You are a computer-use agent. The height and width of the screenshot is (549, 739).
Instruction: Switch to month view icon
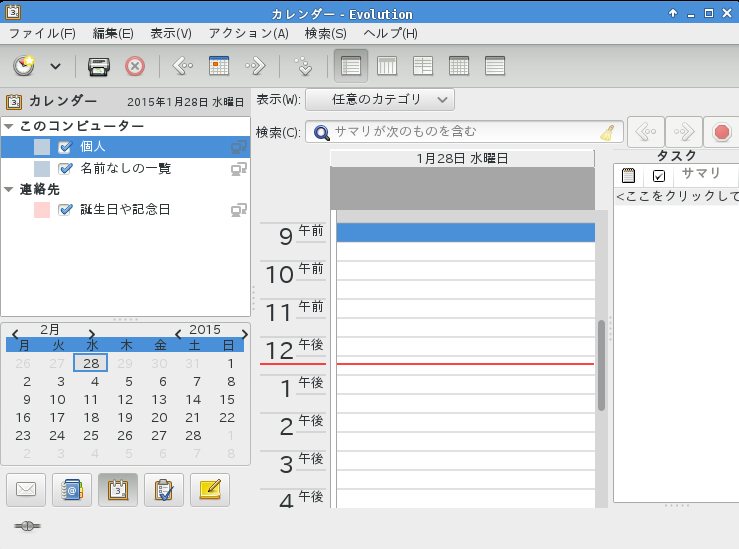pos(458,67)
